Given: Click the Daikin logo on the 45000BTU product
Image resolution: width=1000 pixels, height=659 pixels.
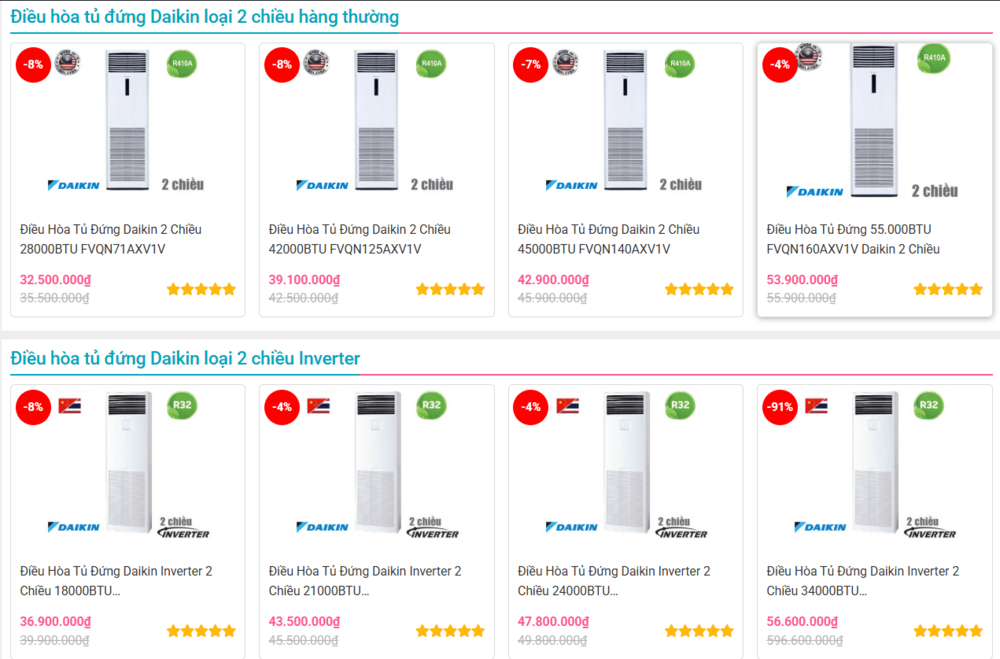Looking at the screenshot, I should click(x=572, y=185).
